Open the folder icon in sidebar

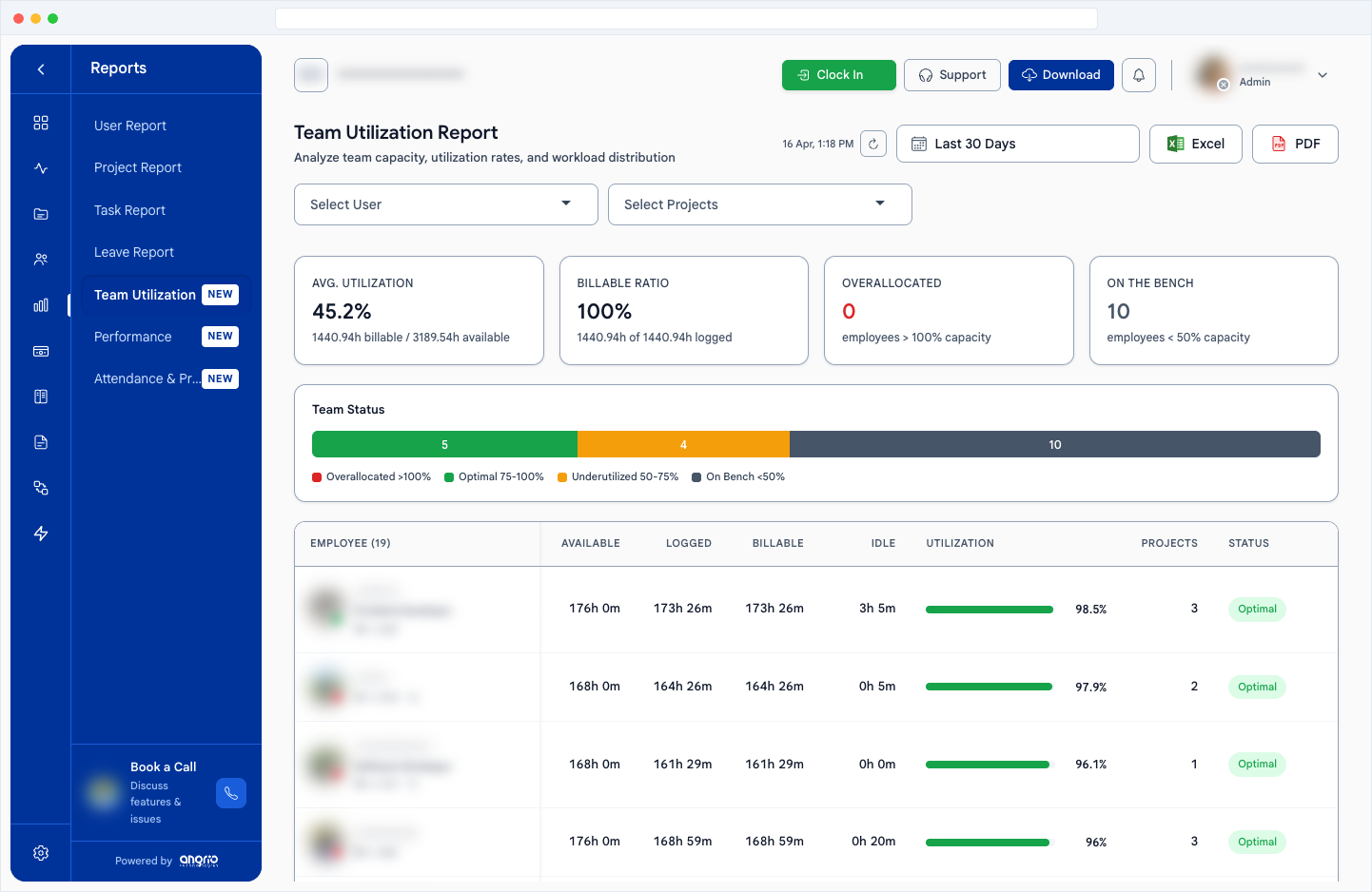pos(41,214)
